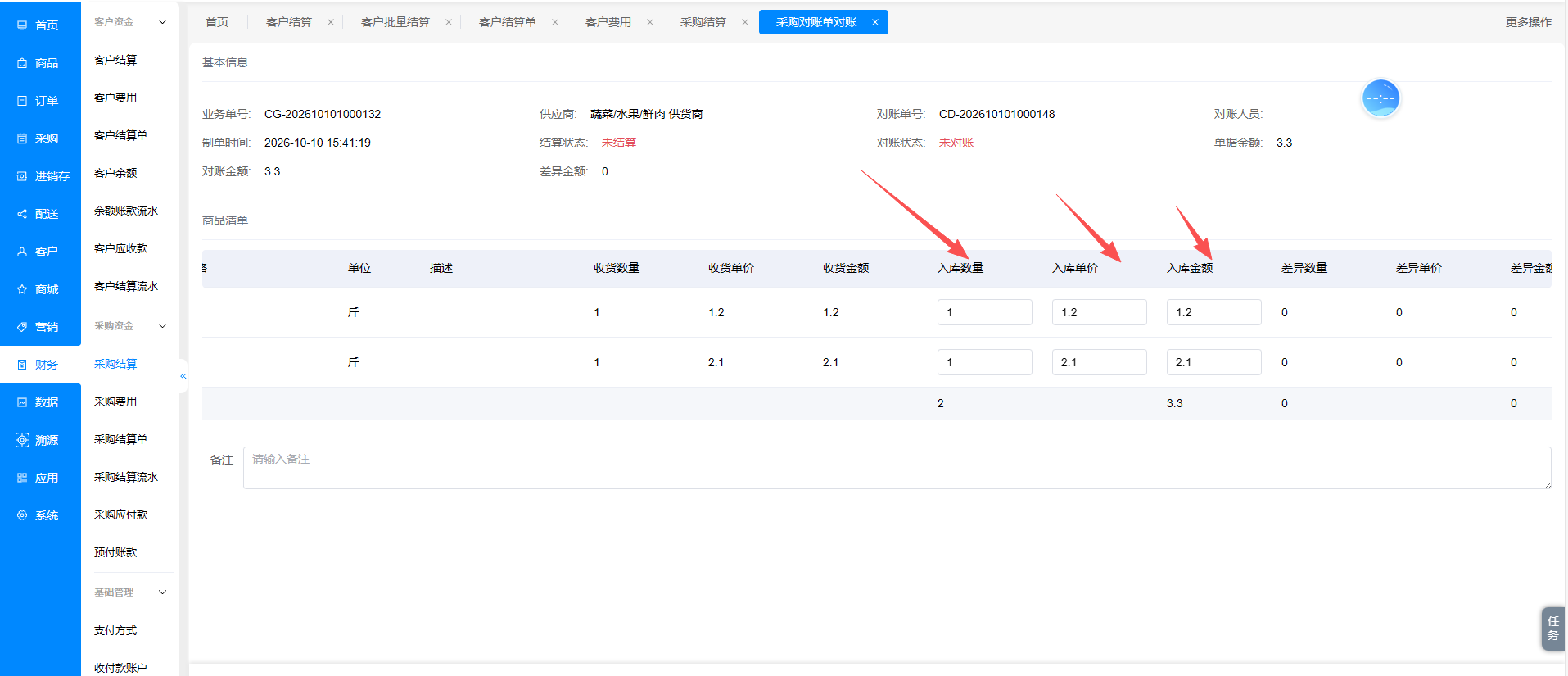Open the 商品 sidebar icon
This screenshot has height=676, width=1568.
coord(22,63)
